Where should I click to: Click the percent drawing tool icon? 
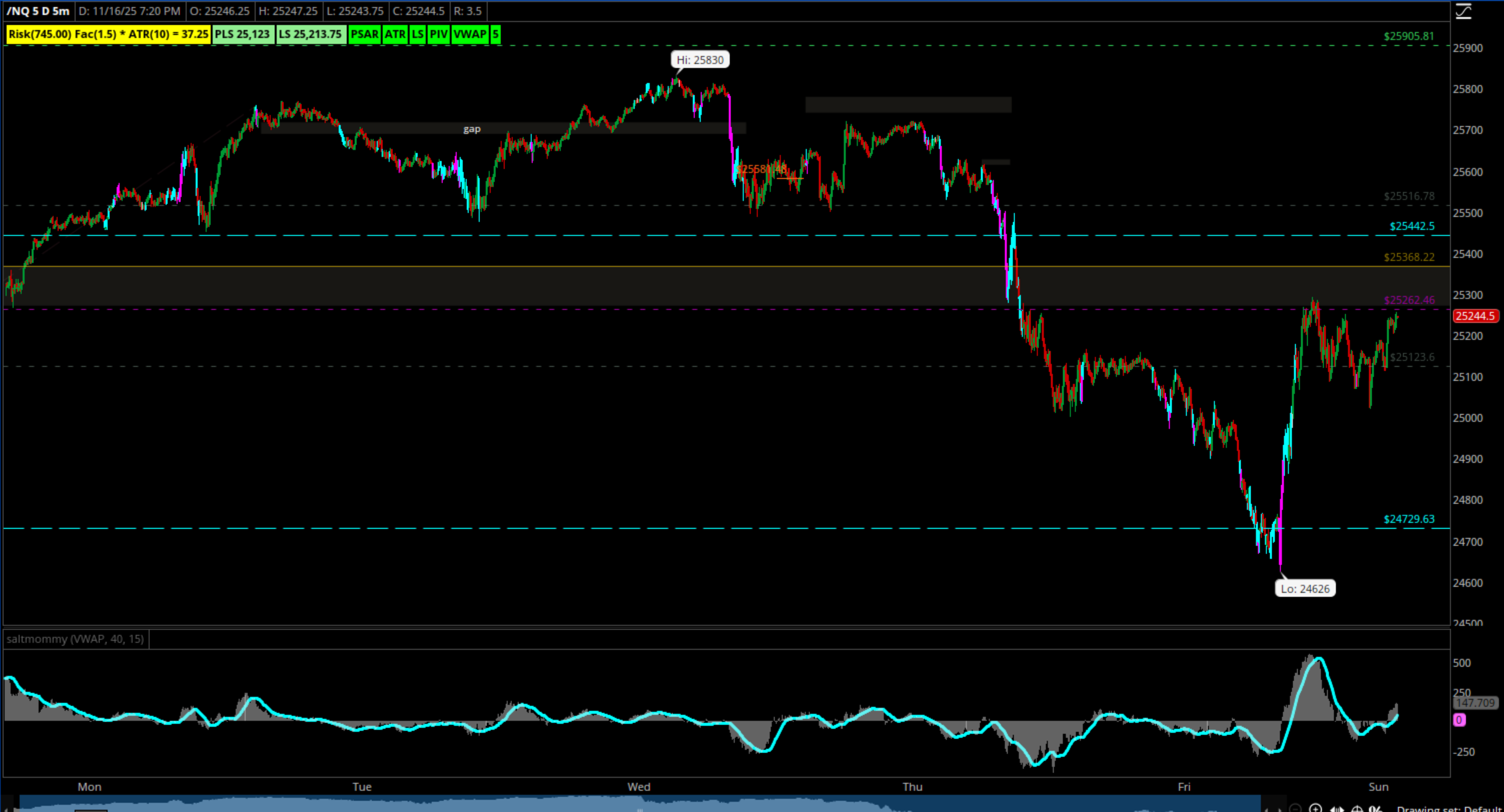(1376, 810)
